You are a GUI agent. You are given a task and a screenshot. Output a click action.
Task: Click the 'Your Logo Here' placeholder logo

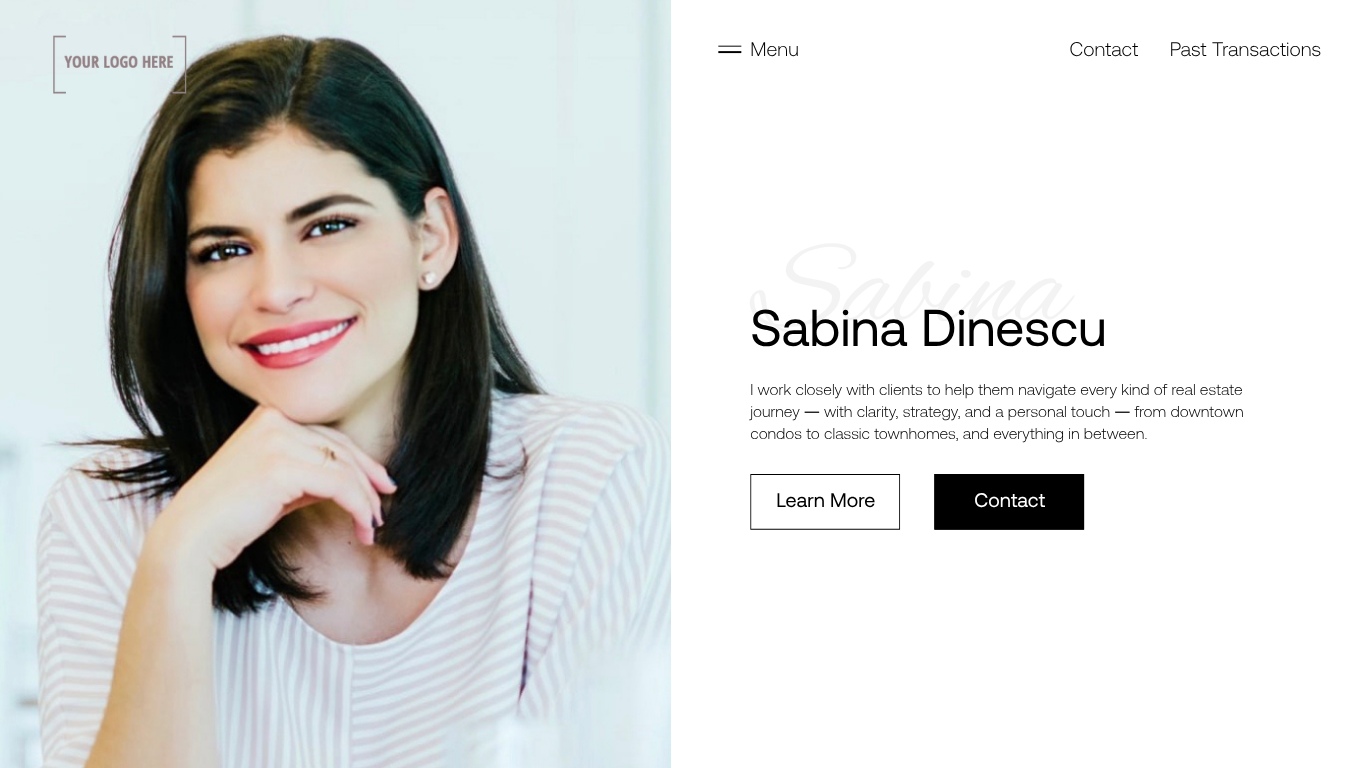119,64
